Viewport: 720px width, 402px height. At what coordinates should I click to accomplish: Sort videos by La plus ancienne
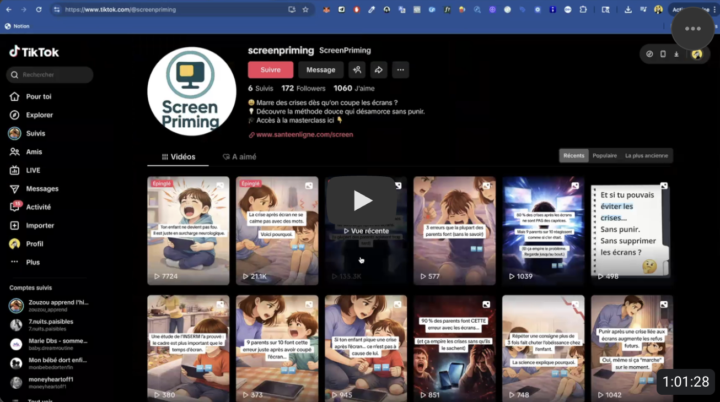pyautogui.click(x=647, y=156)
